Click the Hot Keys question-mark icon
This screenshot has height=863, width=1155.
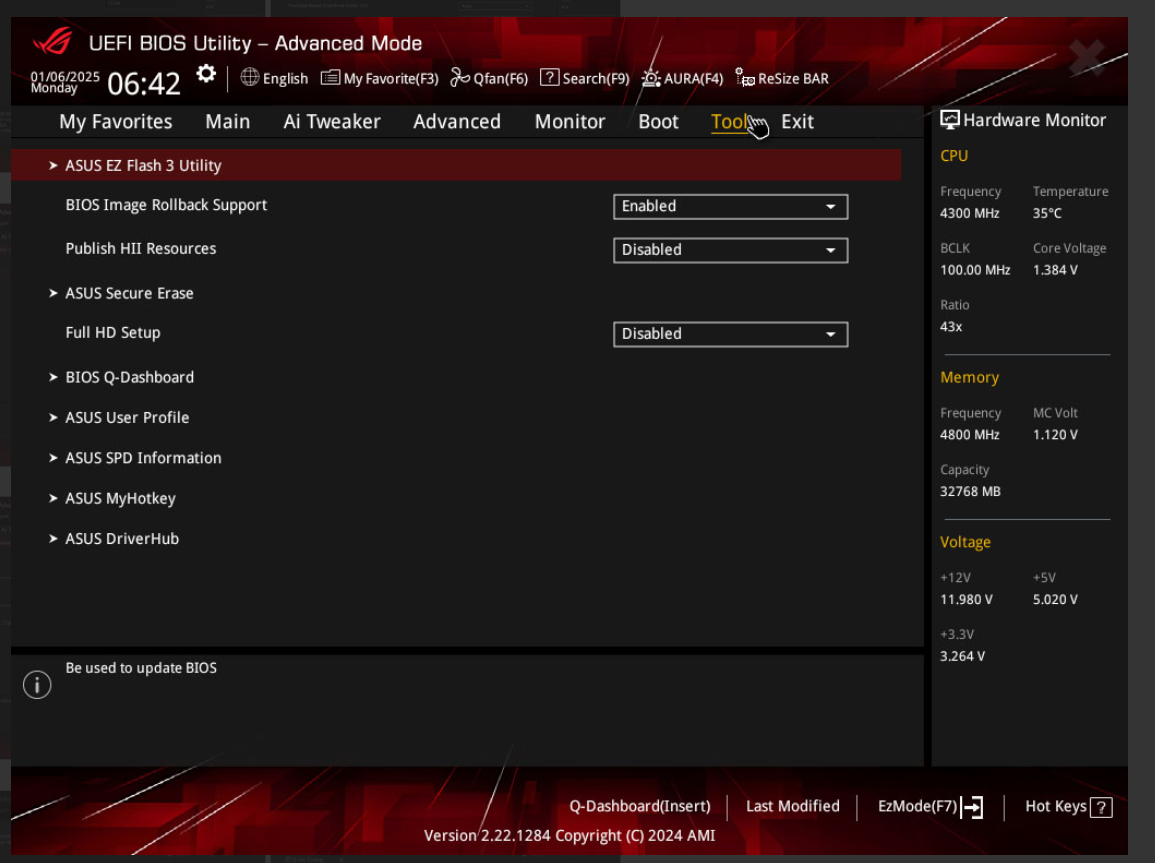pos(1101,808)
